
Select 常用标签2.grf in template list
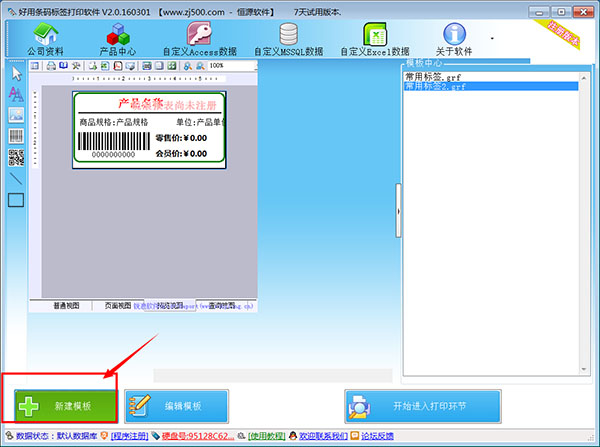491,86
